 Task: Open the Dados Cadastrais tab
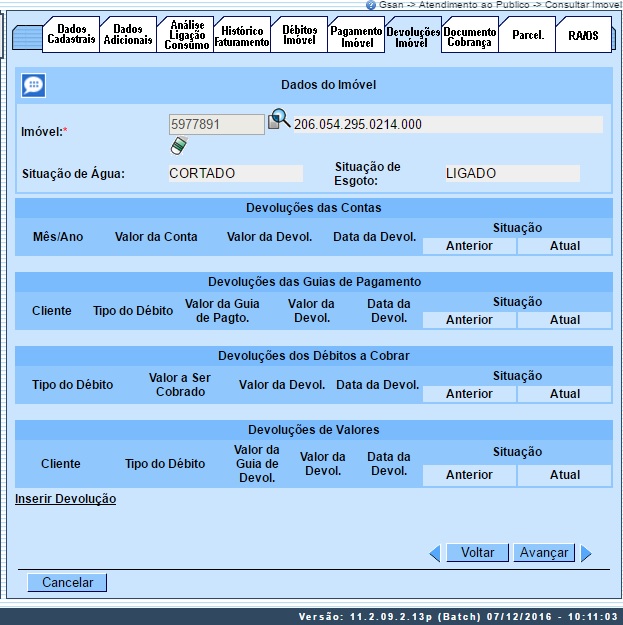click(72, 35)
